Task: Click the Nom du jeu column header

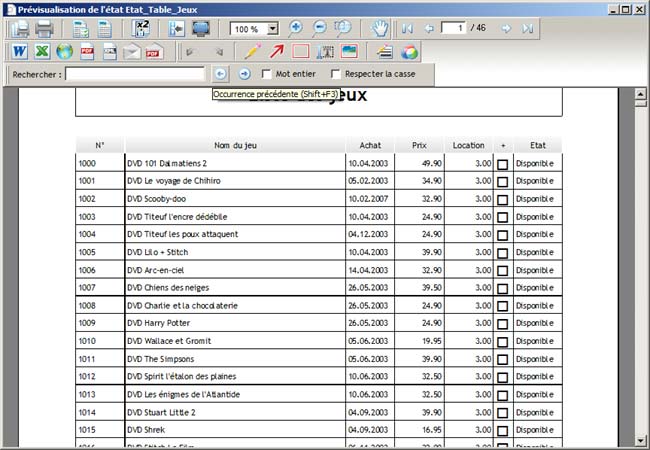Action: 235,145
